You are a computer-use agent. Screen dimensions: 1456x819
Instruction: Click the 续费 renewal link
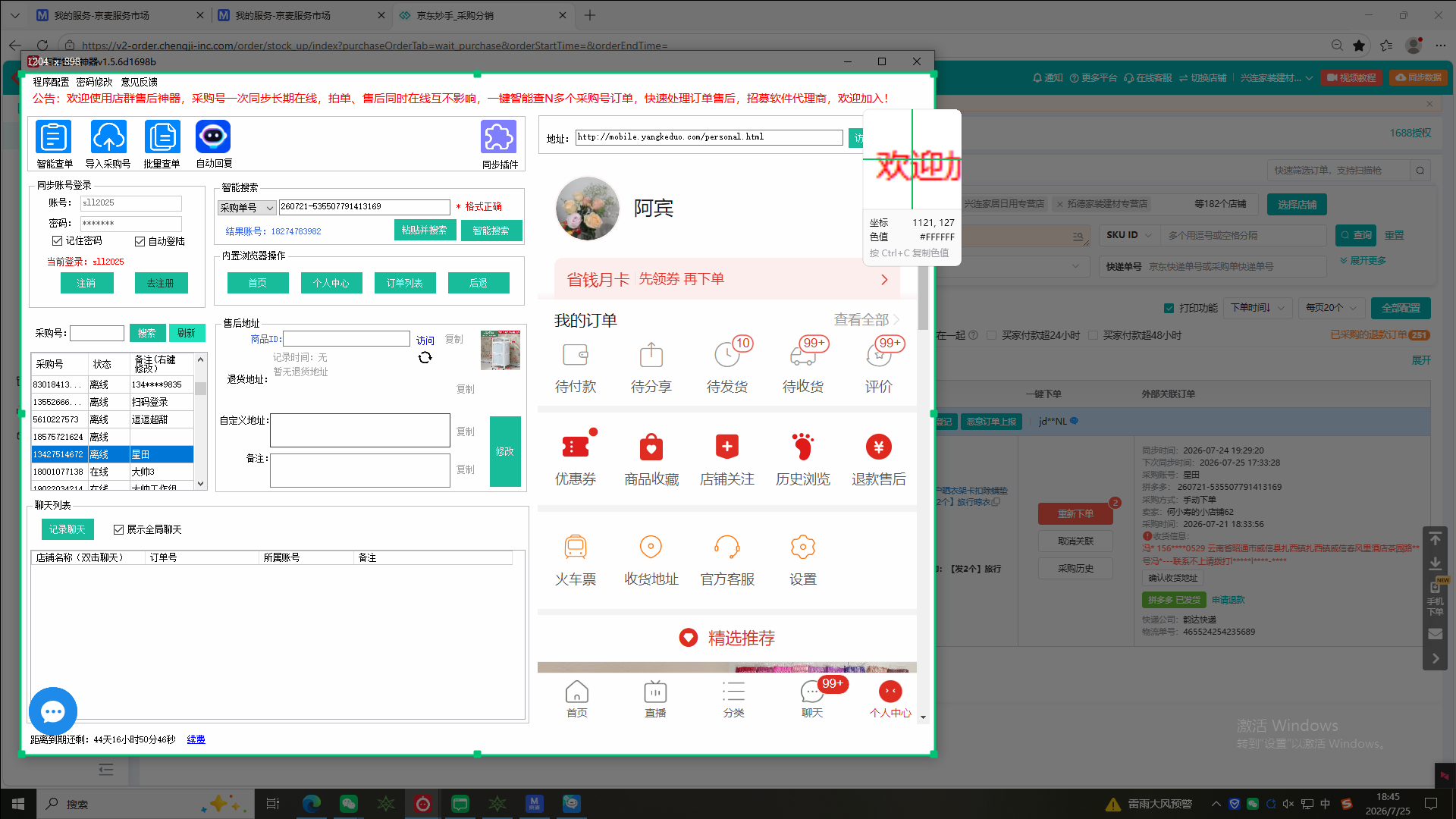[x=196, y=739]
